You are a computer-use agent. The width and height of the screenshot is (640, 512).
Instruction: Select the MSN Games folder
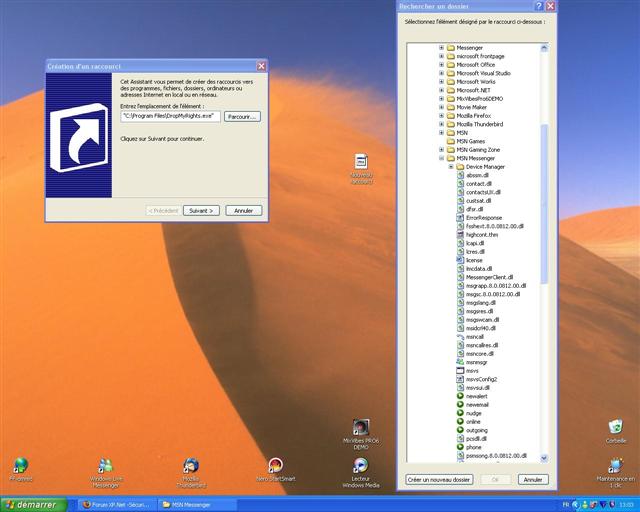[x=469, y=141]
